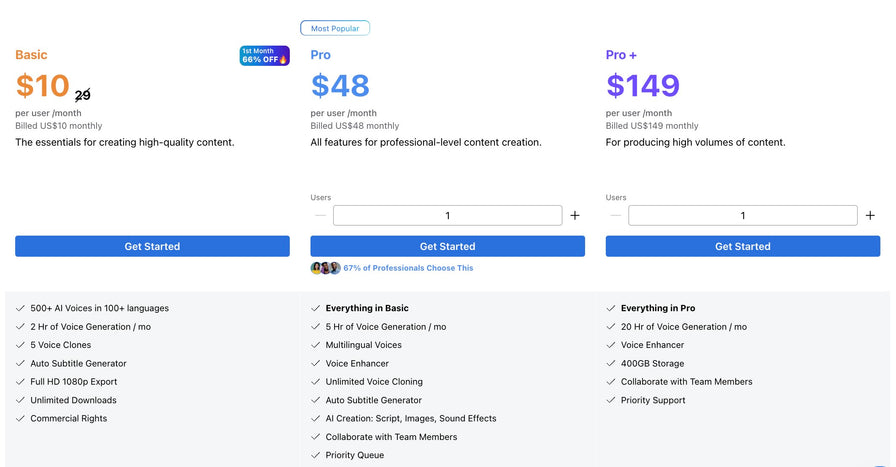The width and height of the screenshot is (896, 467).
Task: Click checkmark beside Commercial Rights
Action: pyautogui.click(x=21, y=418)
